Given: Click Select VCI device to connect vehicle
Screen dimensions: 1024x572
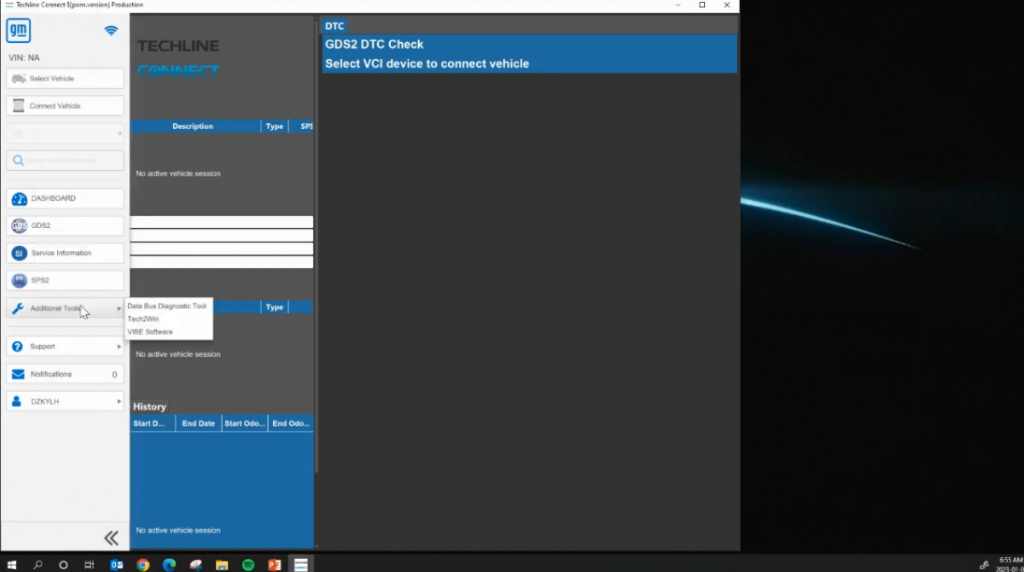Looking at the screenshot, I should coord(427,64).
